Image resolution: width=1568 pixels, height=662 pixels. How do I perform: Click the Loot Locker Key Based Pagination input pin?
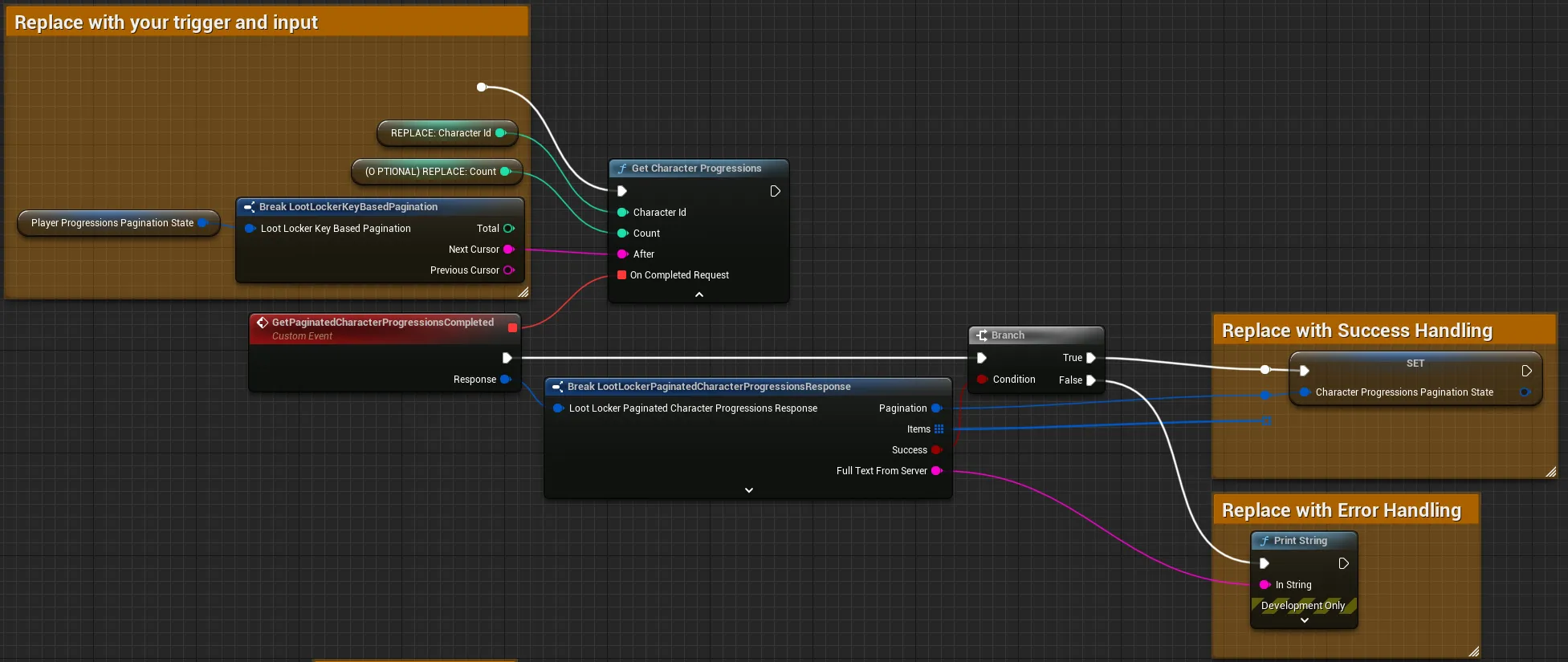250,229
